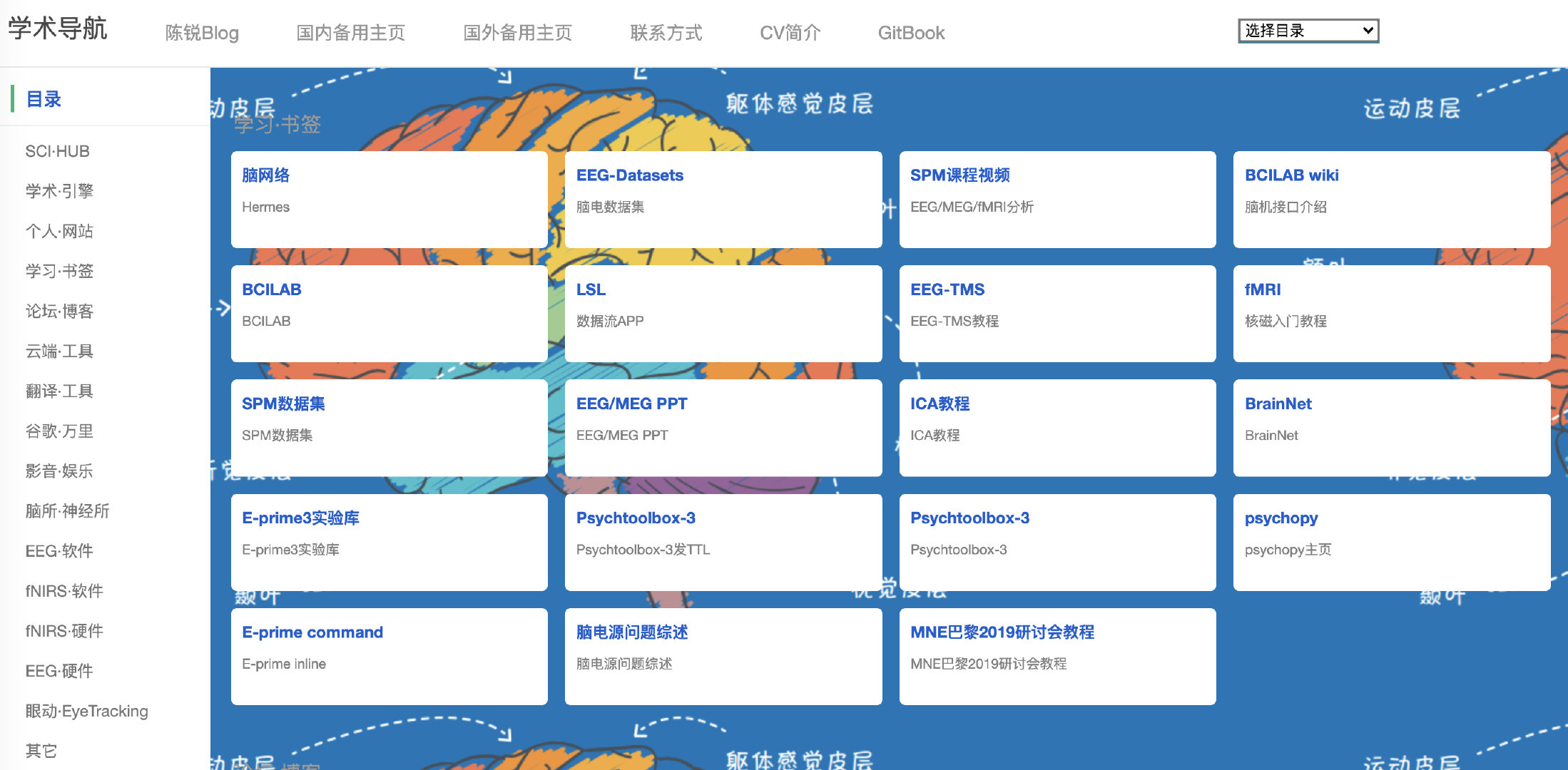Select 学术·引擎 category in sidebar

[60, 190]
